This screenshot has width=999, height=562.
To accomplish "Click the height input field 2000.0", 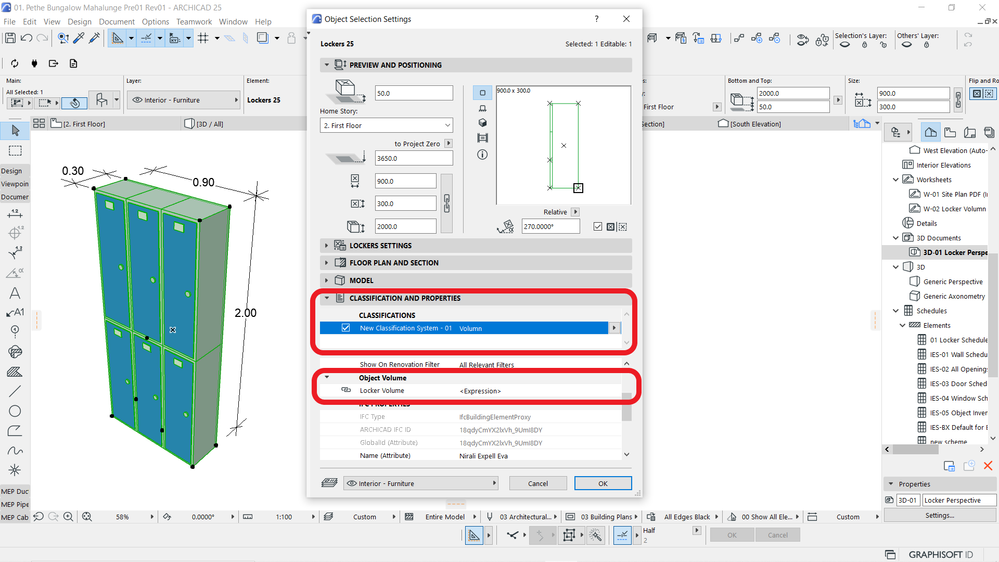I will (405, 227).
